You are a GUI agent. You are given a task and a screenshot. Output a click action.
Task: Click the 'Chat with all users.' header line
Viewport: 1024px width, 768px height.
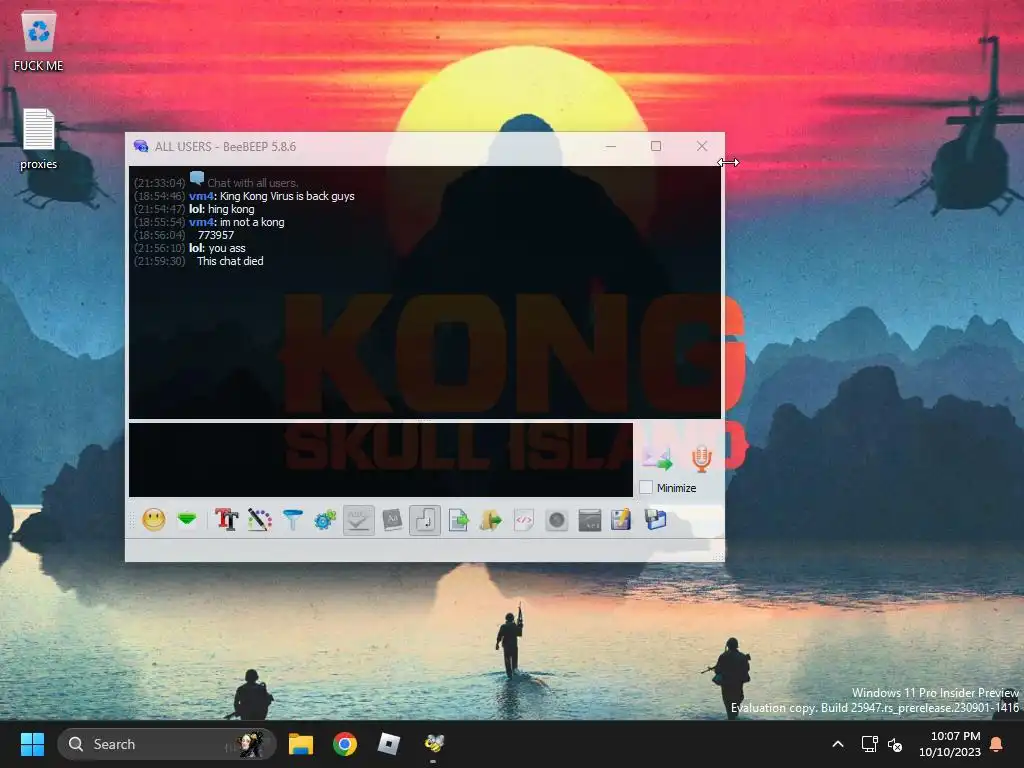pyautogui.click(x=252, y=183)
